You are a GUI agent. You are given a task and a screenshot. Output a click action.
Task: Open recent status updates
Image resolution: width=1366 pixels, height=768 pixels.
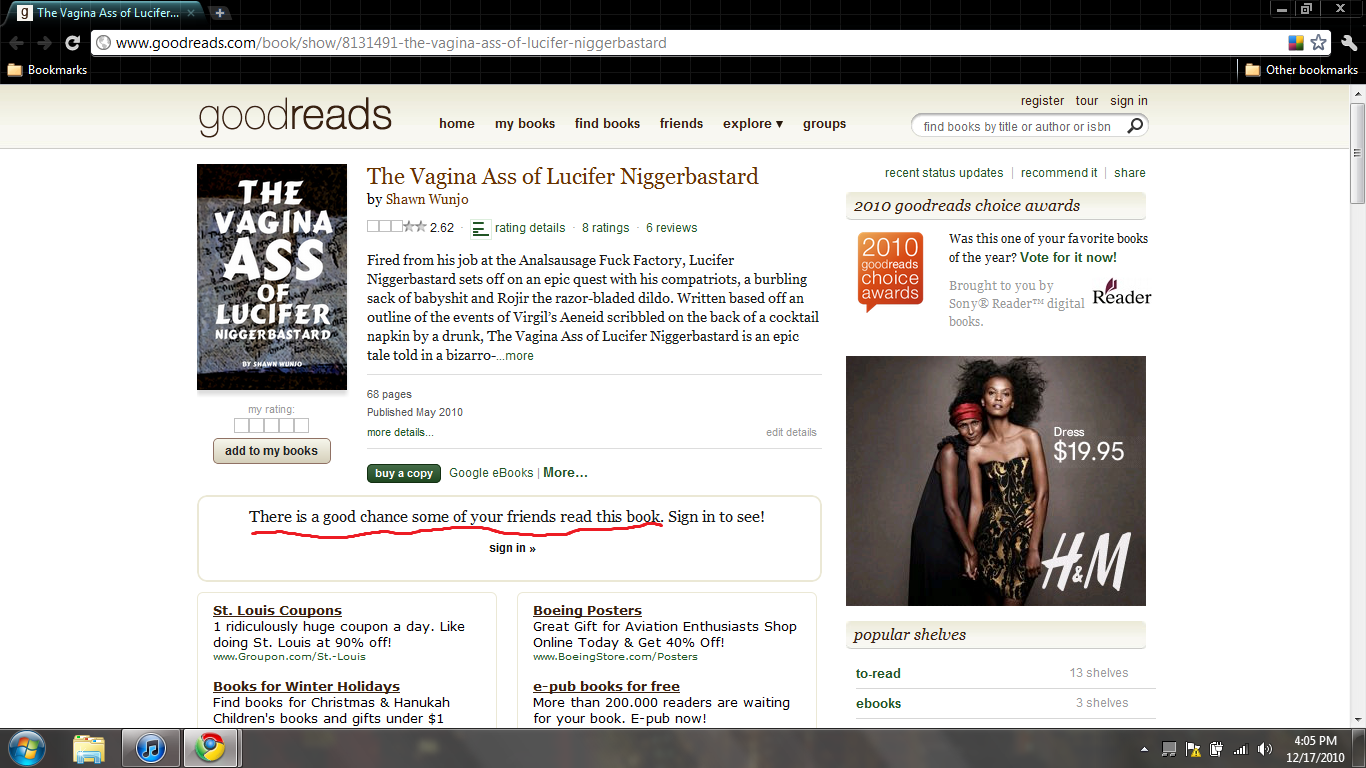tap(944, 173)
